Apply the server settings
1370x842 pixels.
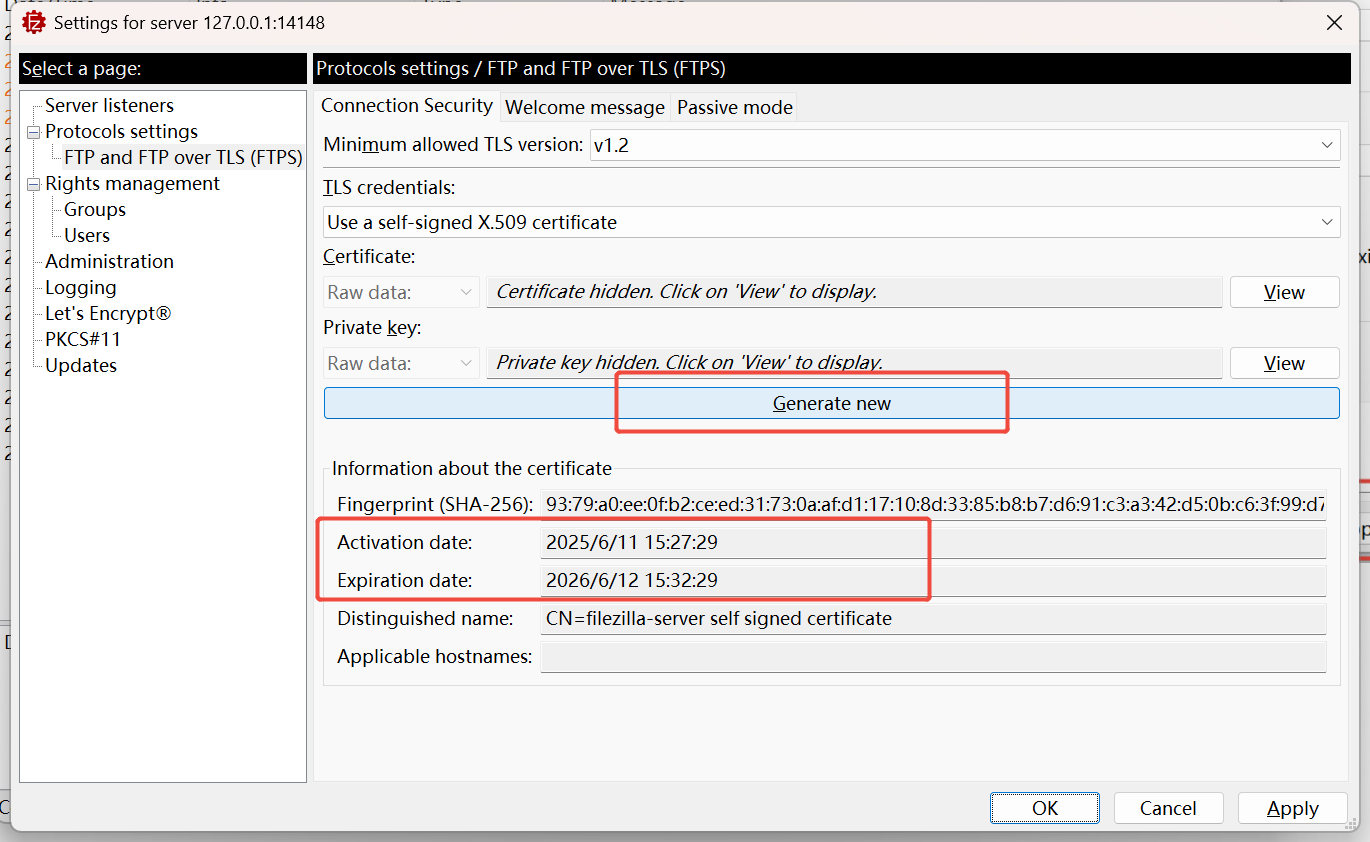[1292, 808]
